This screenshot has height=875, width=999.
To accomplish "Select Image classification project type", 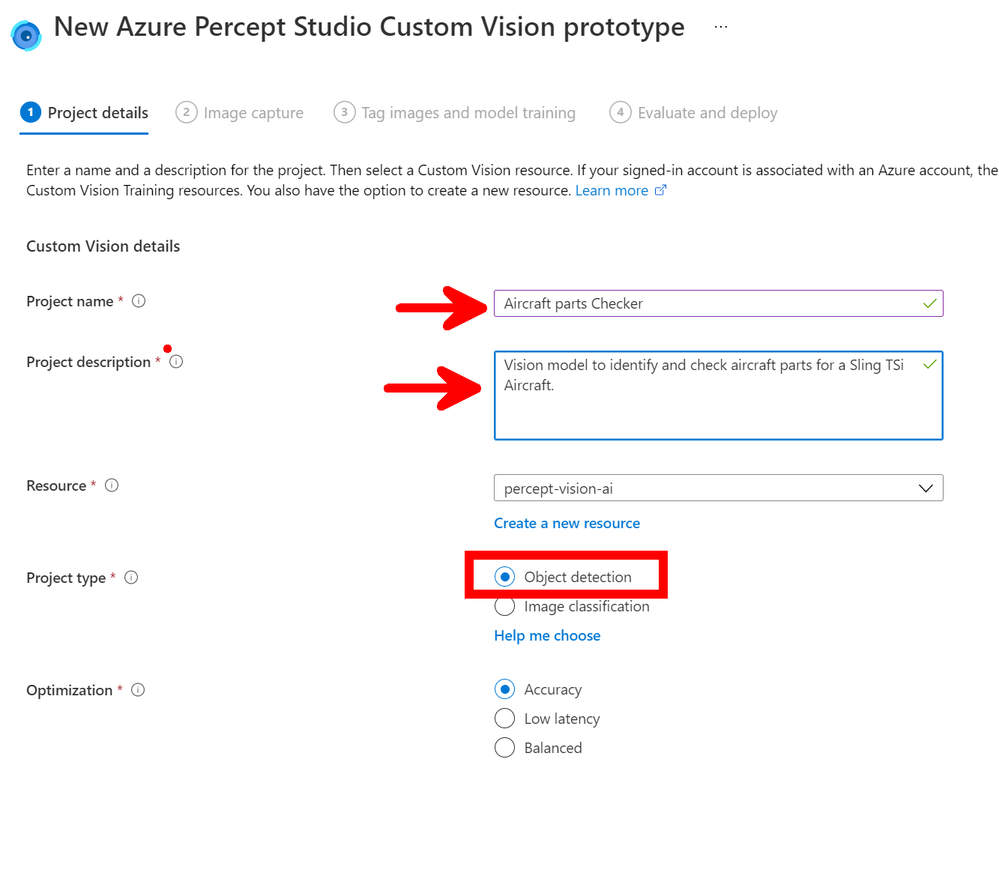I will 505,607.
